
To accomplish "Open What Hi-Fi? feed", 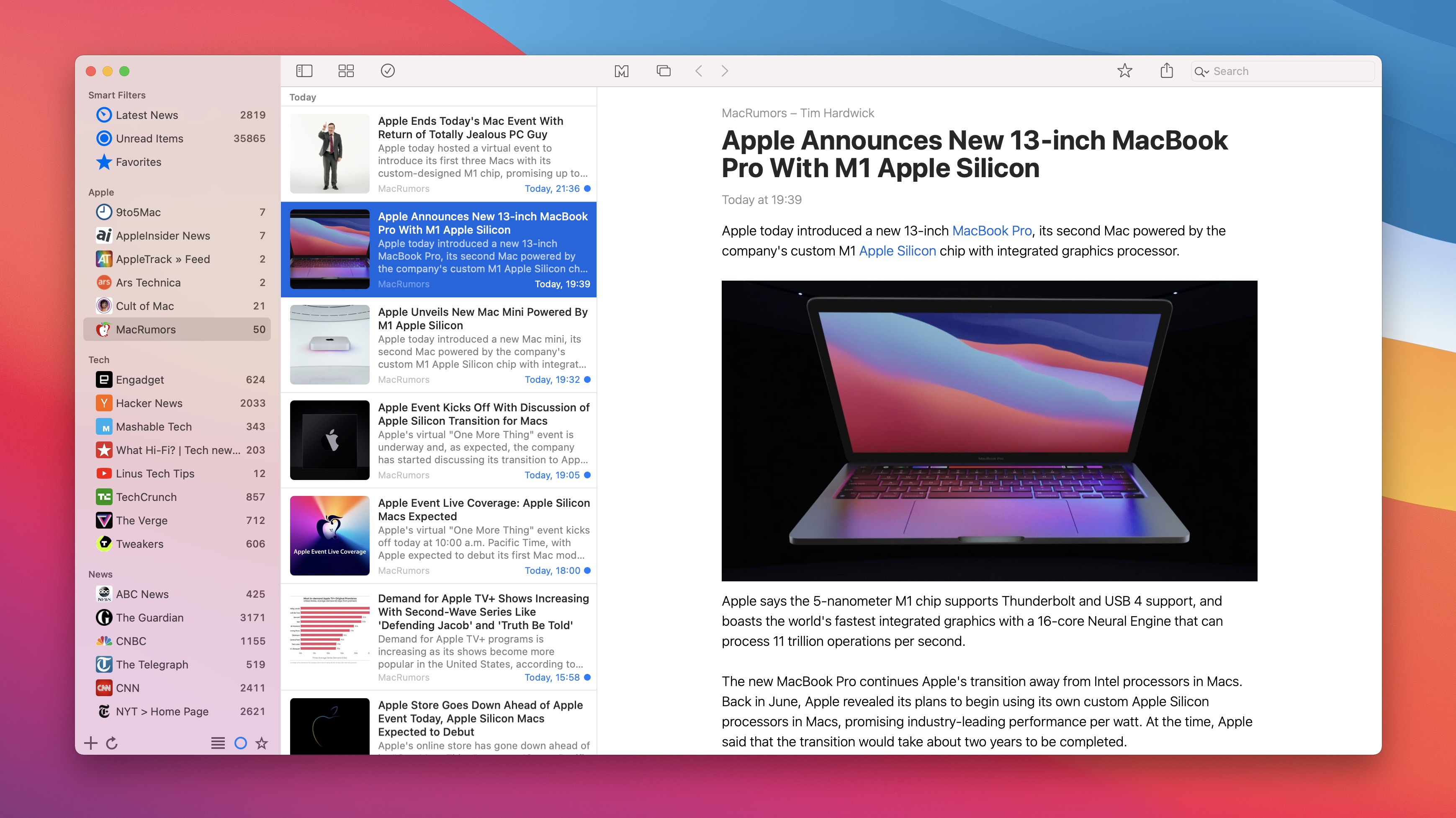I will (177, 451).
